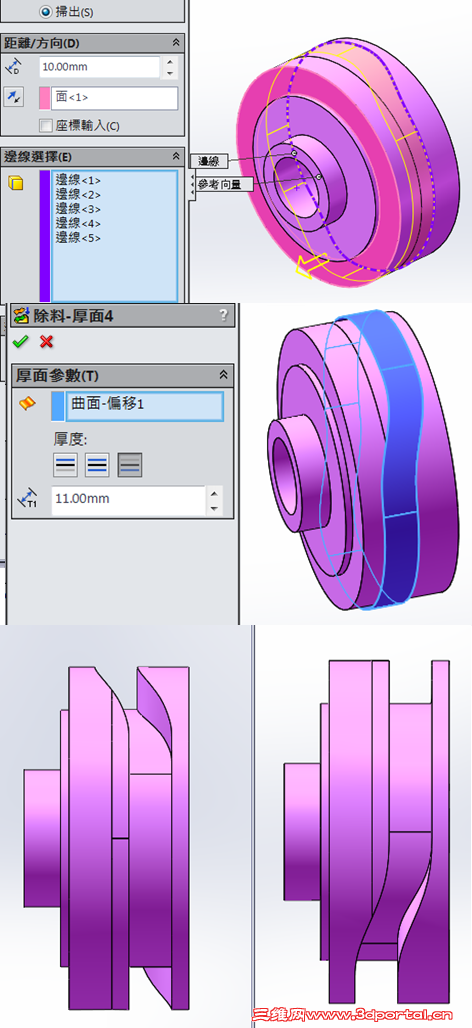Decrease the 11.00mm thickness value
This screenshot has width=472, height=1028.
214,507
